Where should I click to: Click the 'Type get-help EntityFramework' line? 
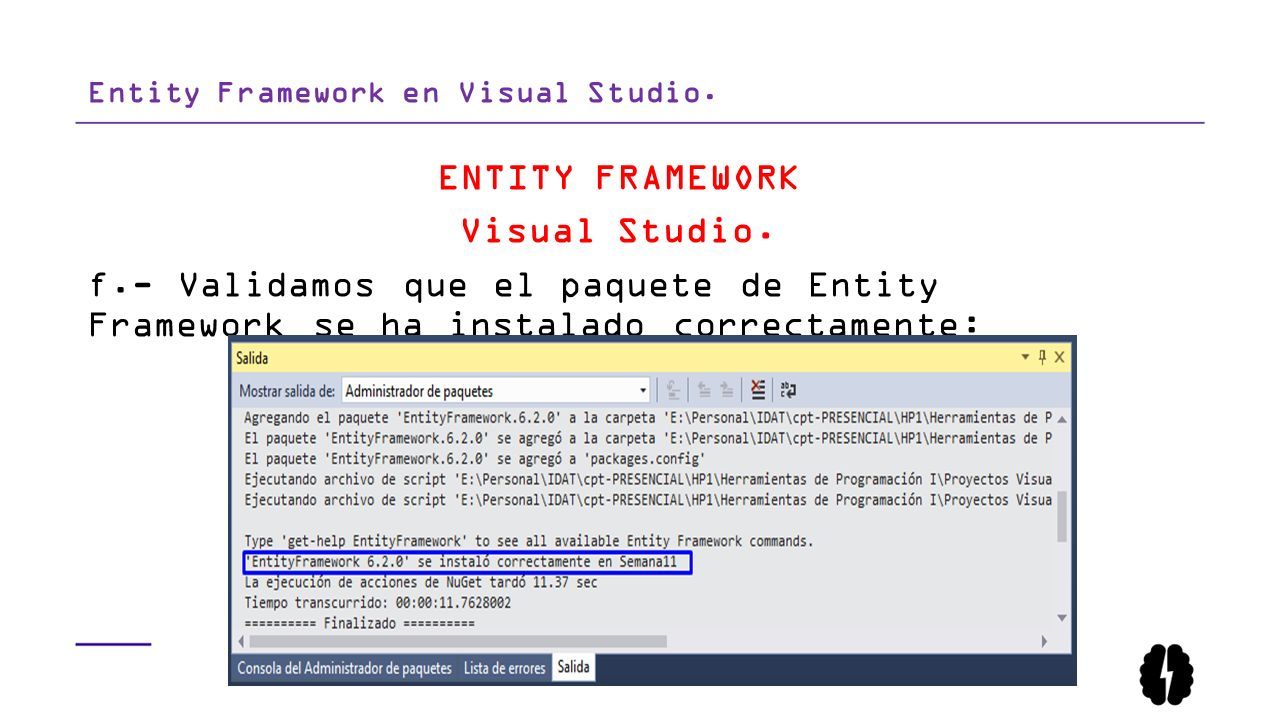point(529,541)
